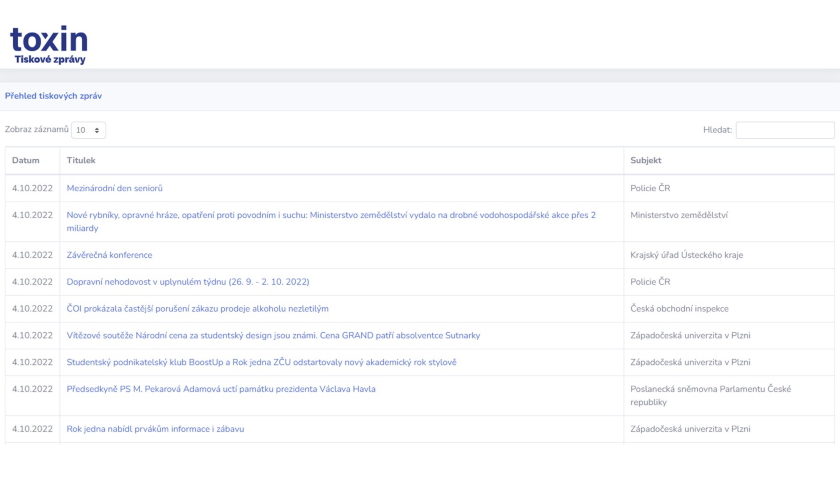Open Předsedkyně PS M. Pekarová Adamová article
Image resolution: width=840 pixels, height=480 pixels.
tap(221, 389)
